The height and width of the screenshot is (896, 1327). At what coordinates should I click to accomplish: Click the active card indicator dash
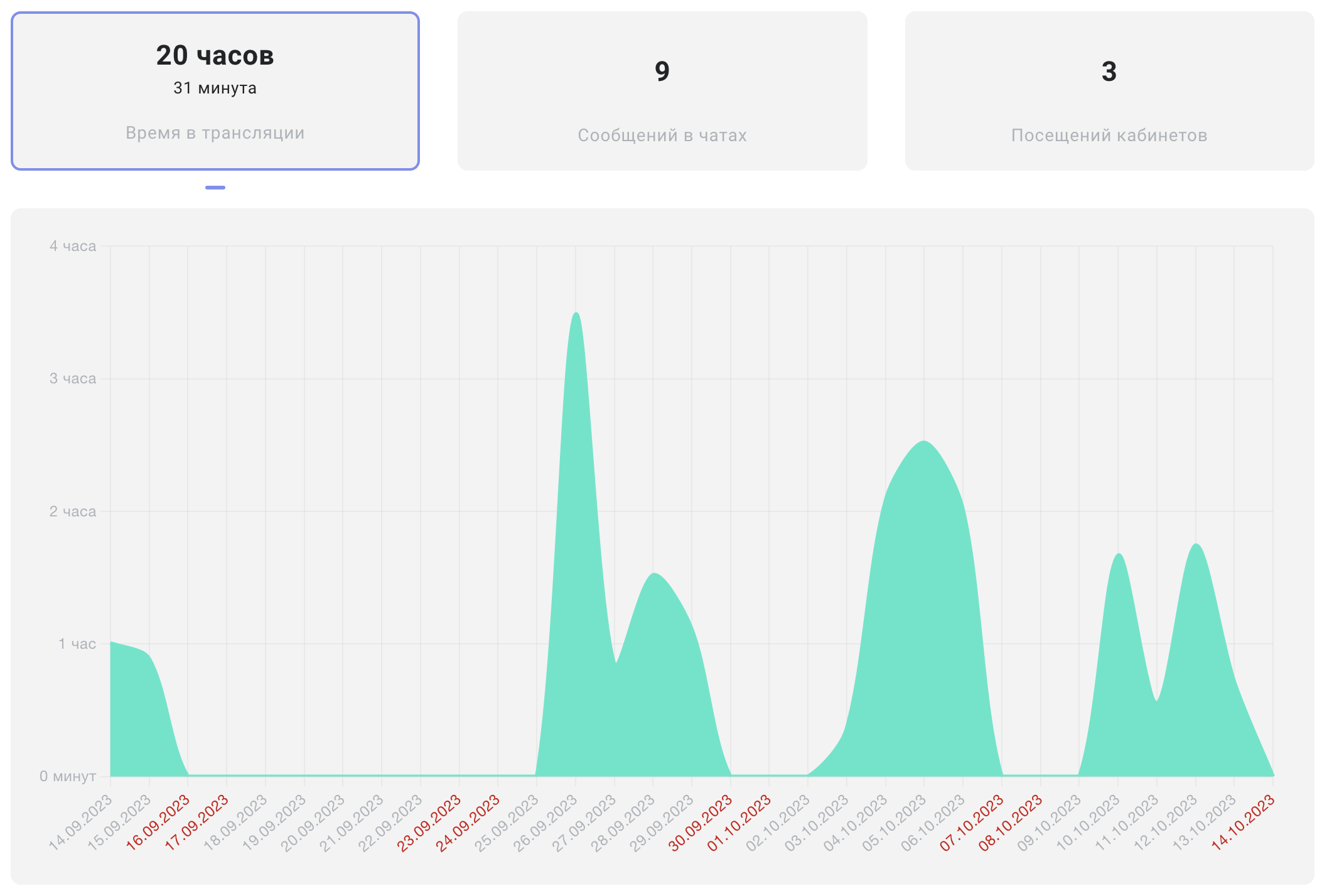pyautogui.click(x=215, y=187)
